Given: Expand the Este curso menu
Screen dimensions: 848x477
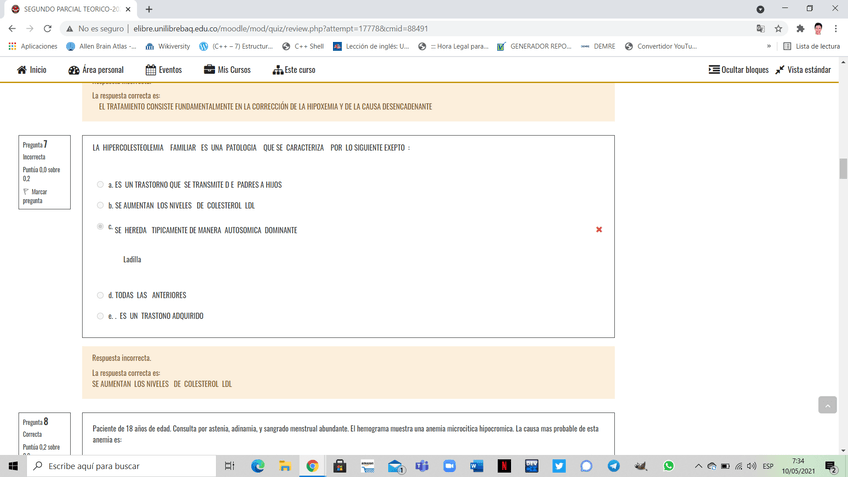Looking at the screenshot, I should coord(294,70).
